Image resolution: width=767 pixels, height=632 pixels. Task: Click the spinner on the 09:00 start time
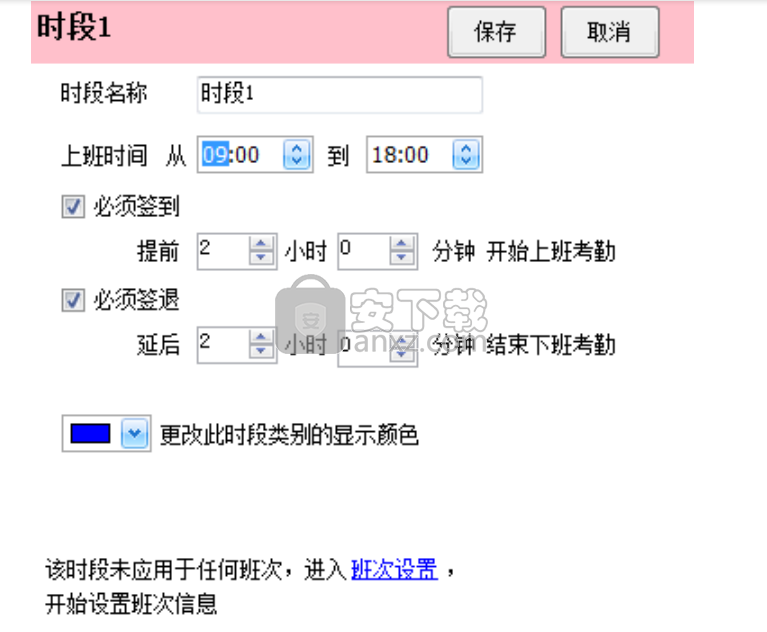[296, 155]
